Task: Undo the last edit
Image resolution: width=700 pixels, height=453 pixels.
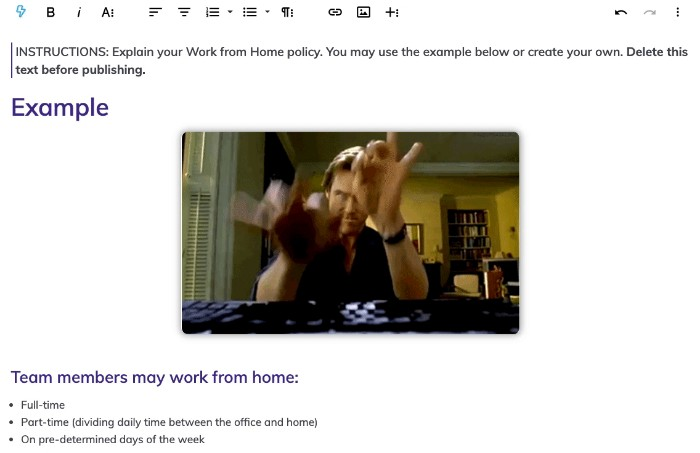Action: (621, 12)
